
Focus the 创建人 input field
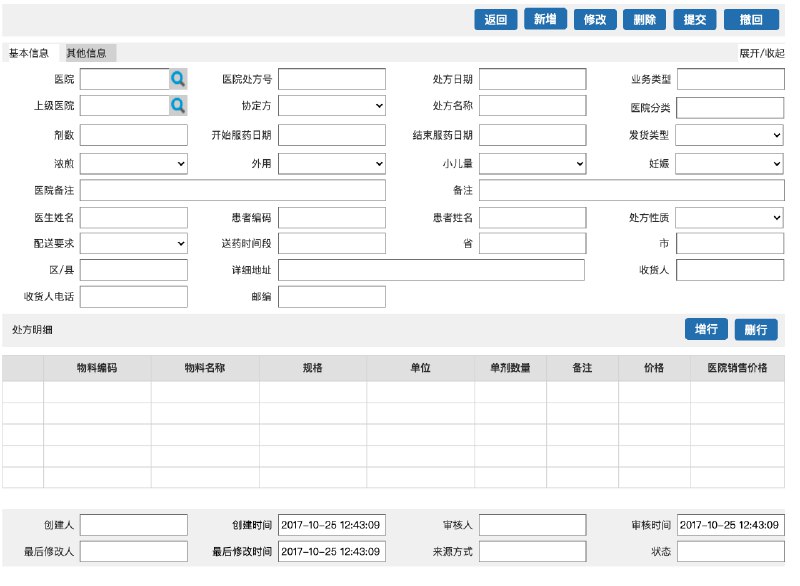pos(134,525)
